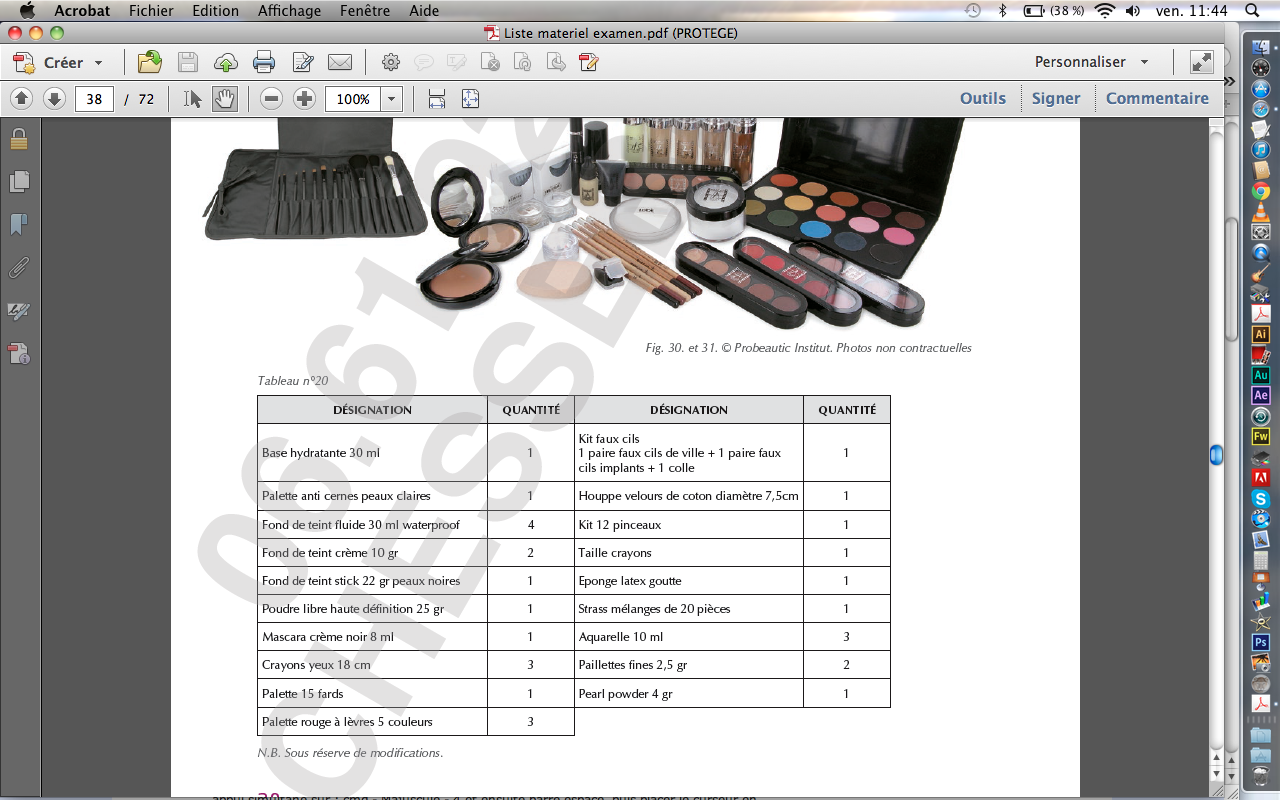Expand the zoom percentage dropdown arrow
Viewport: 1280px width, 800px height.
391,99
